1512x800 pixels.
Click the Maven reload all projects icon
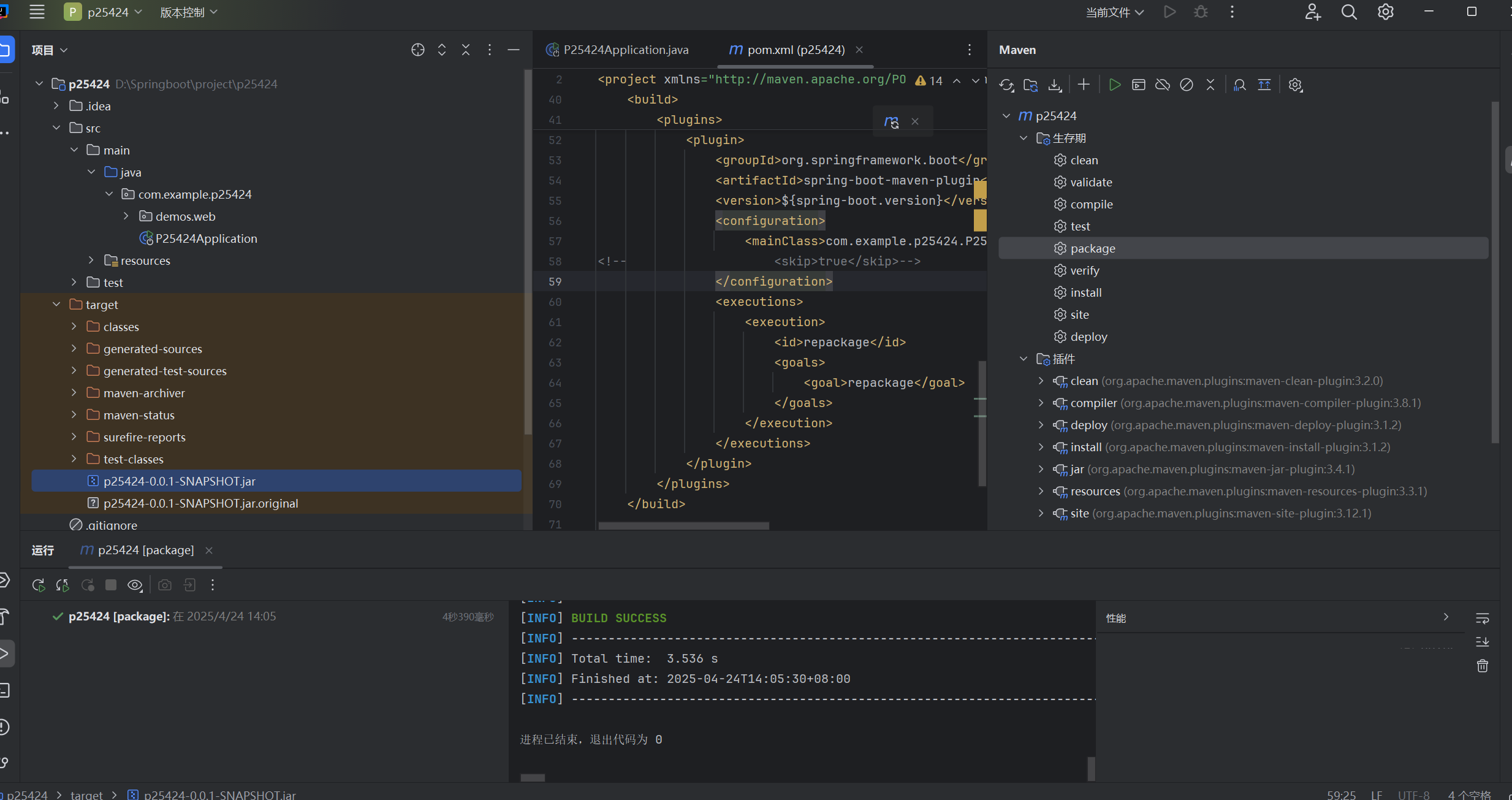(1006, 85)
